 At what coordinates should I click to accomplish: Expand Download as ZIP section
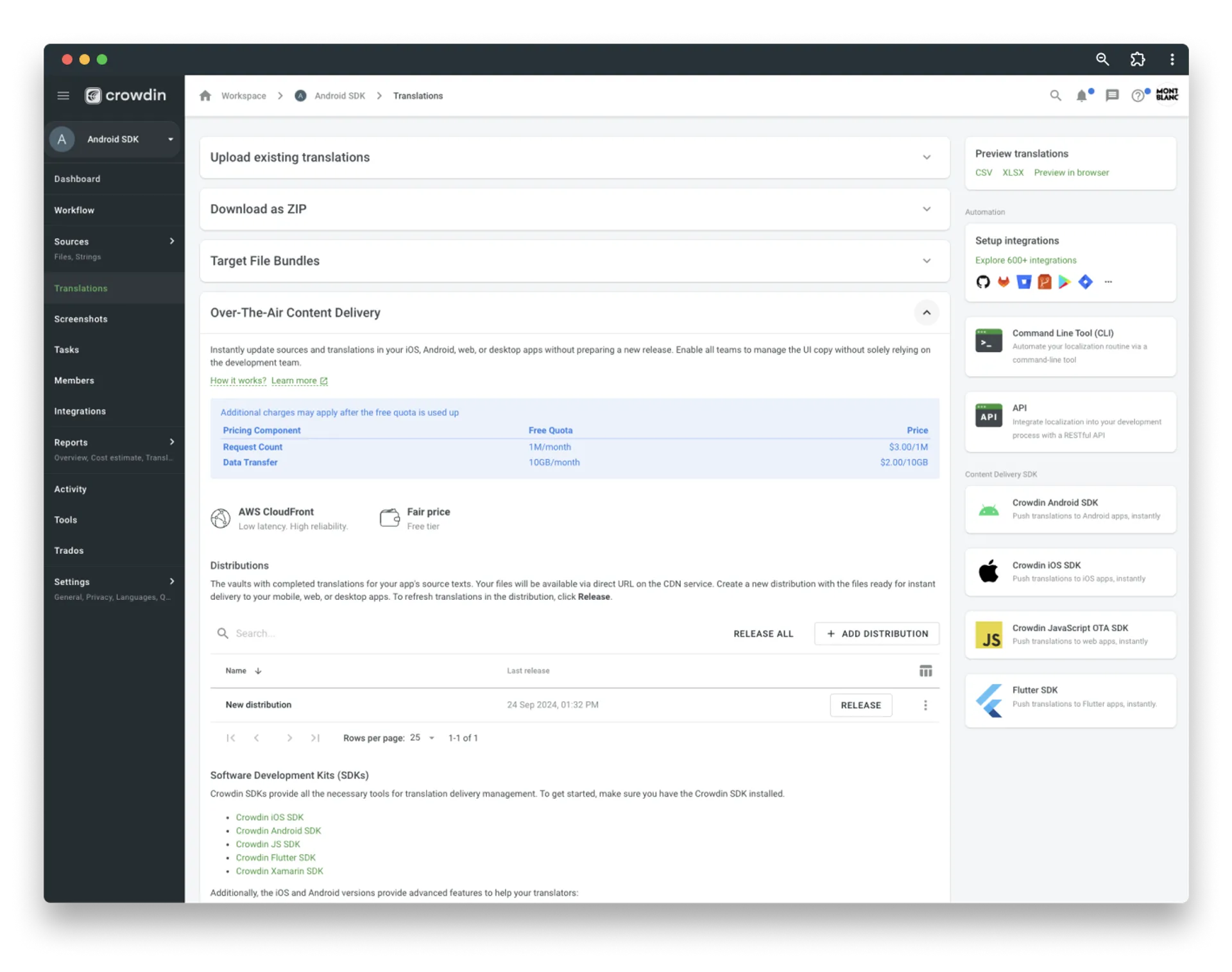coord(927,209)
